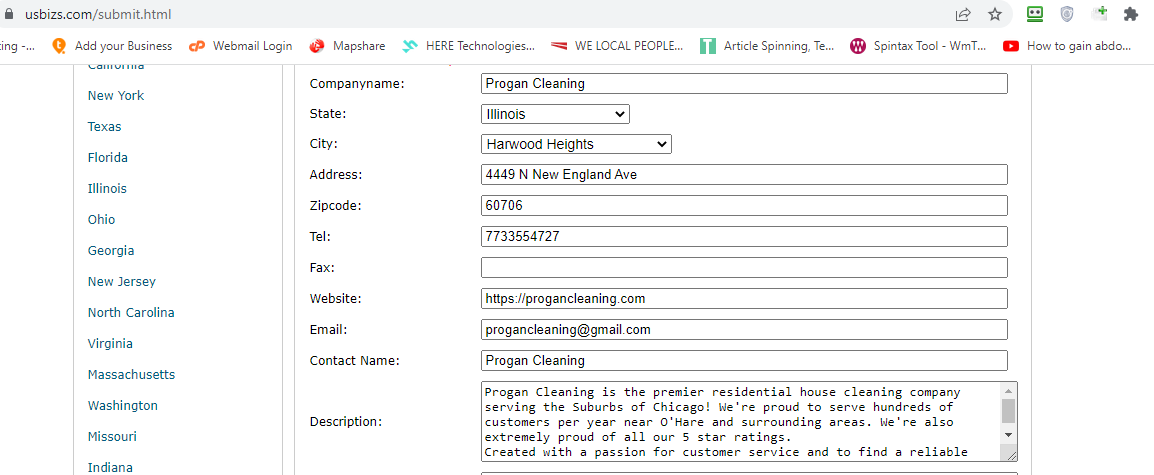
Task: Go to Massachusetts state listings
Action: 131,374
